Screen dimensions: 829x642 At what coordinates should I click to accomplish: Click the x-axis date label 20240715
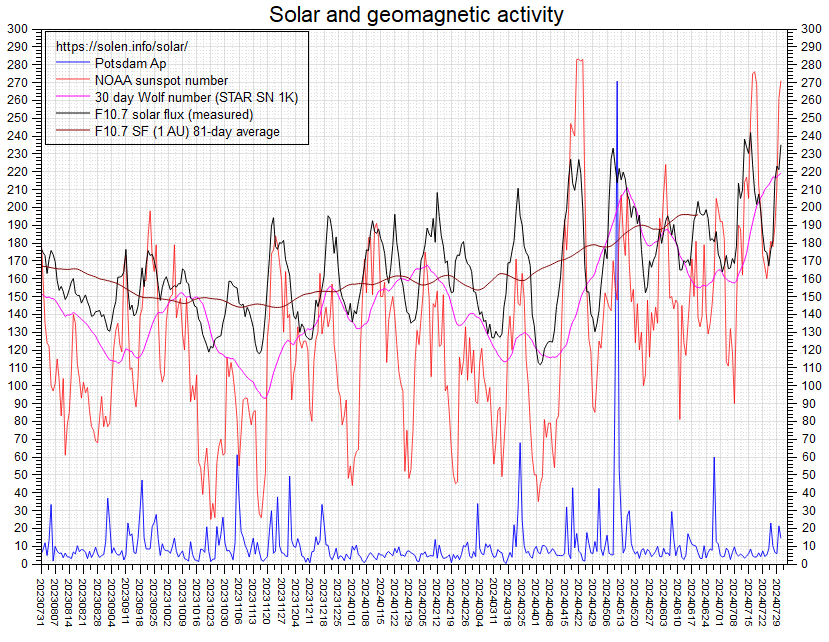[746, 602]
